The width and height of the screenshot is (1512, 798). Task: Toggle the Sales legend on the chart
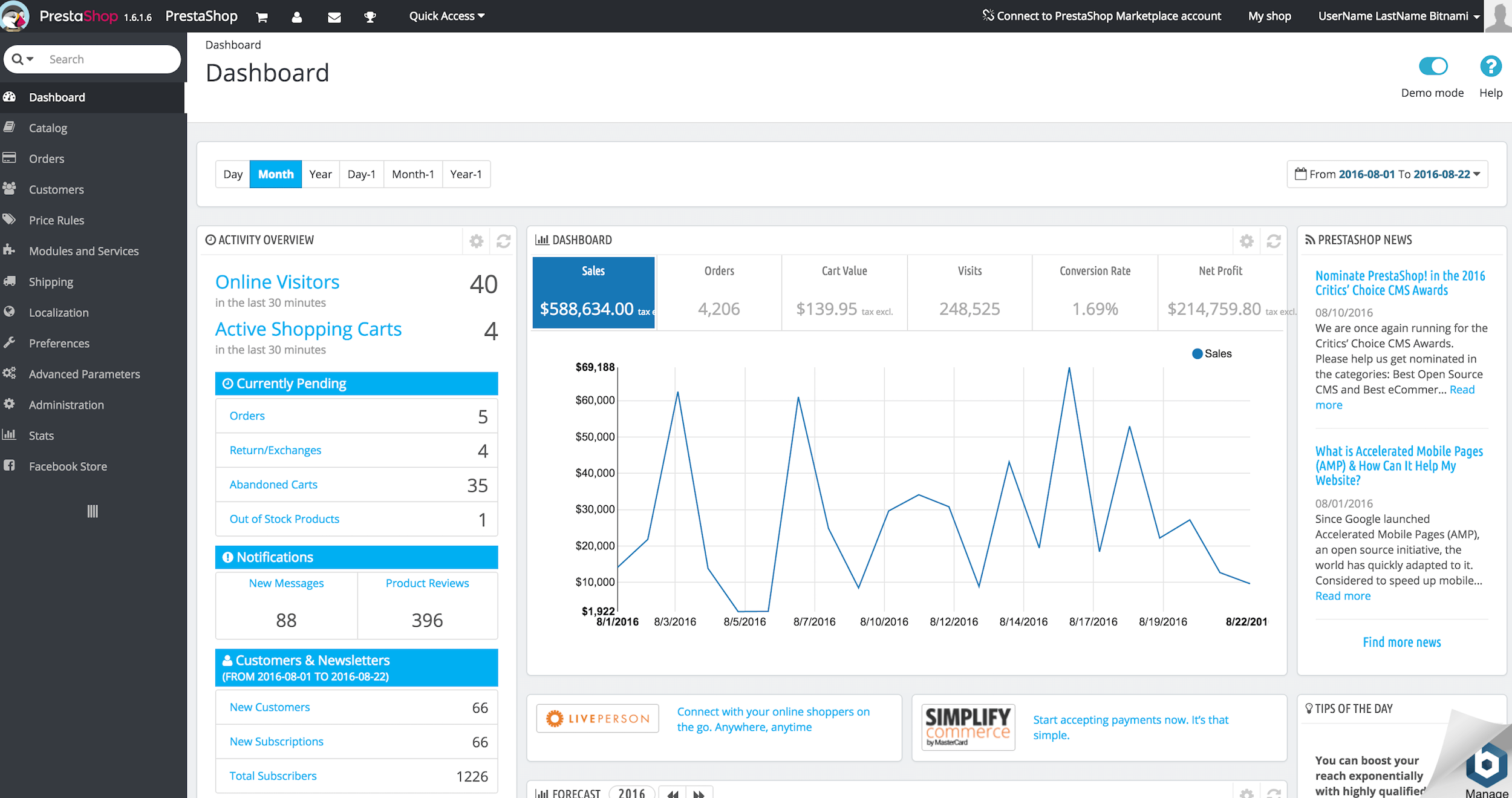coord(1211,353)
